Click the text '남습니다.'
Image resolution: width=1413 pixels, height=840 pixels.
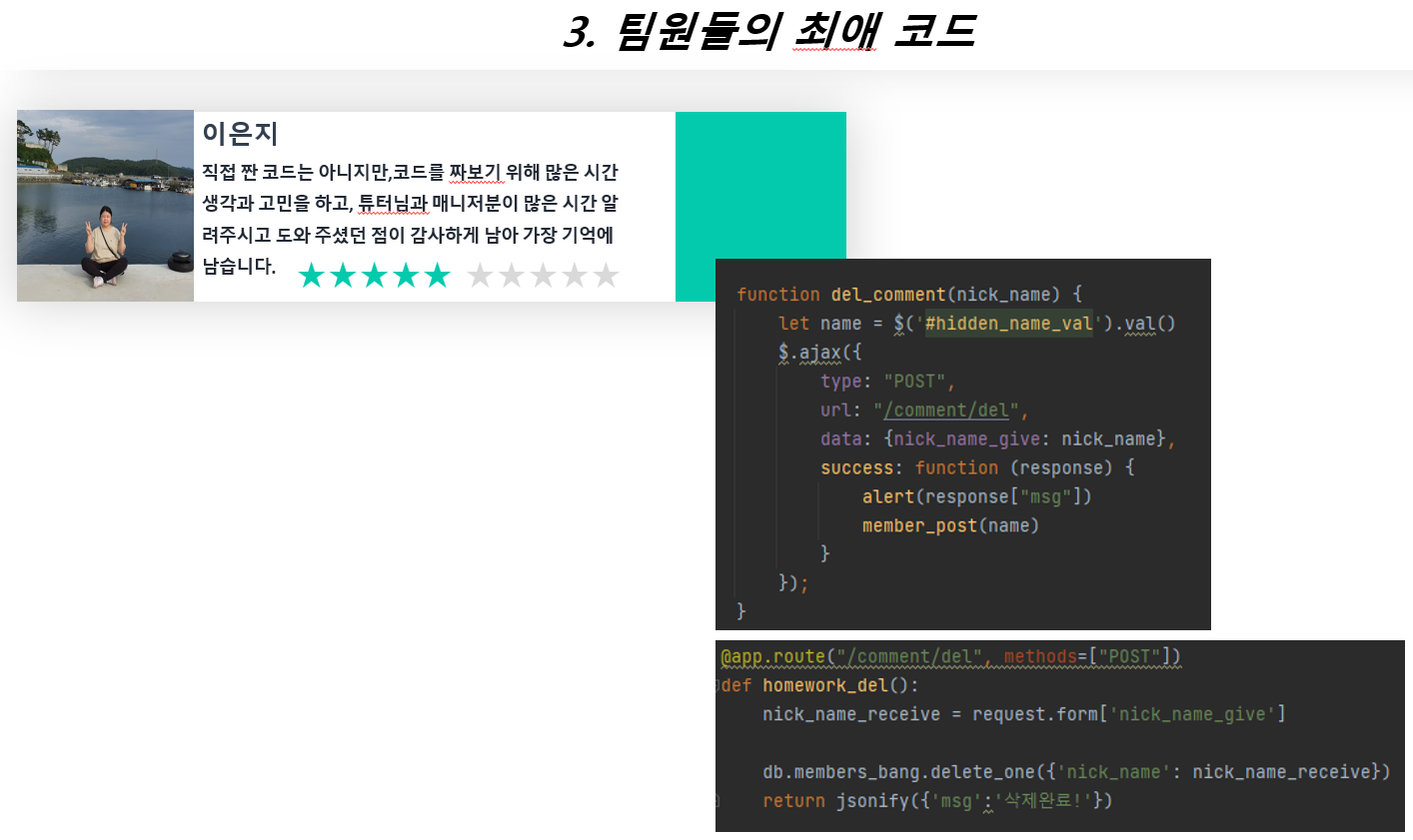[x=239, y=266]
